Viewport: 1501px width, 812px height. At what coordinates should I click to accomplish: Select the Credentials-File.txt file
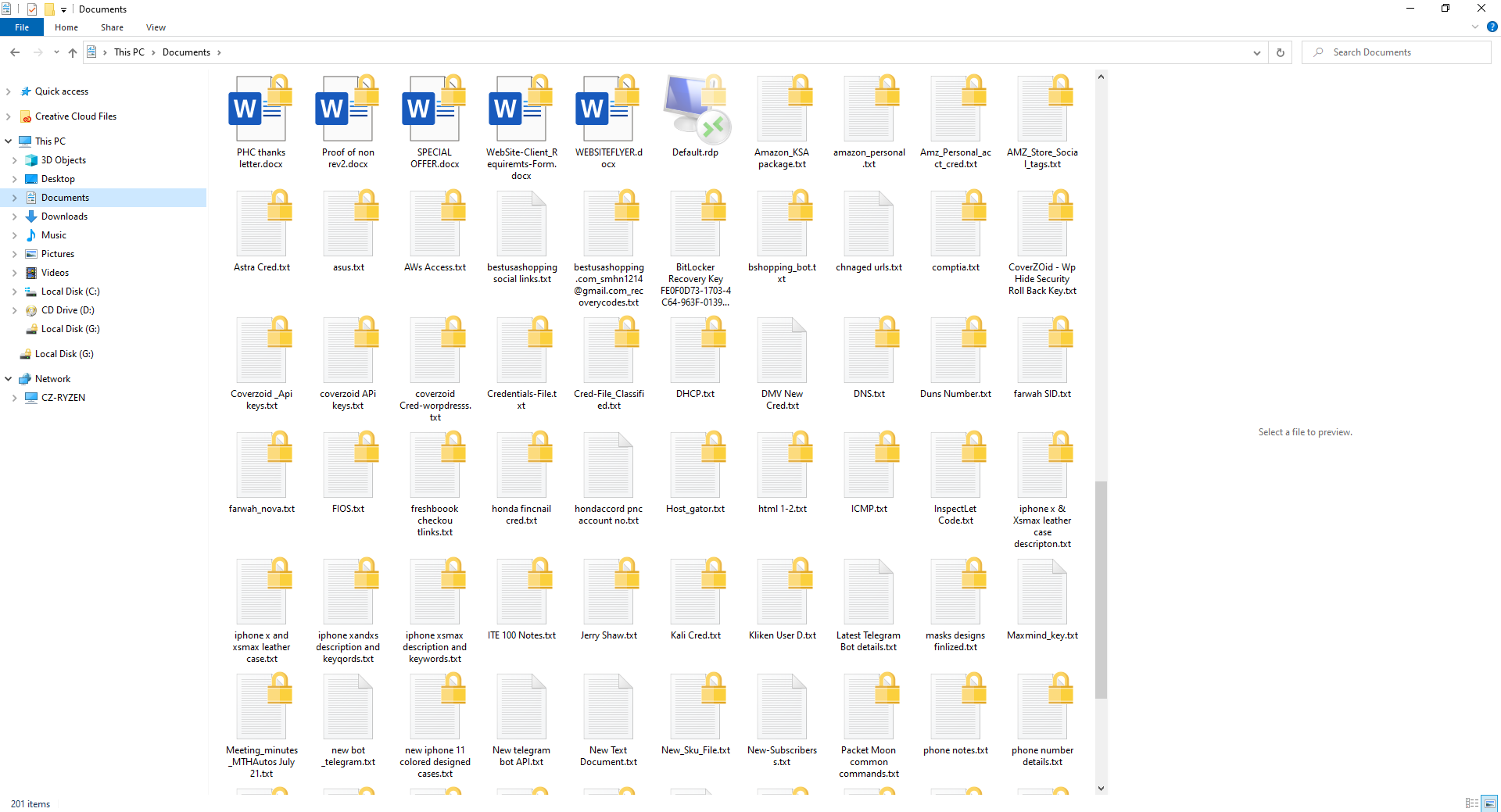click(521, 363)
